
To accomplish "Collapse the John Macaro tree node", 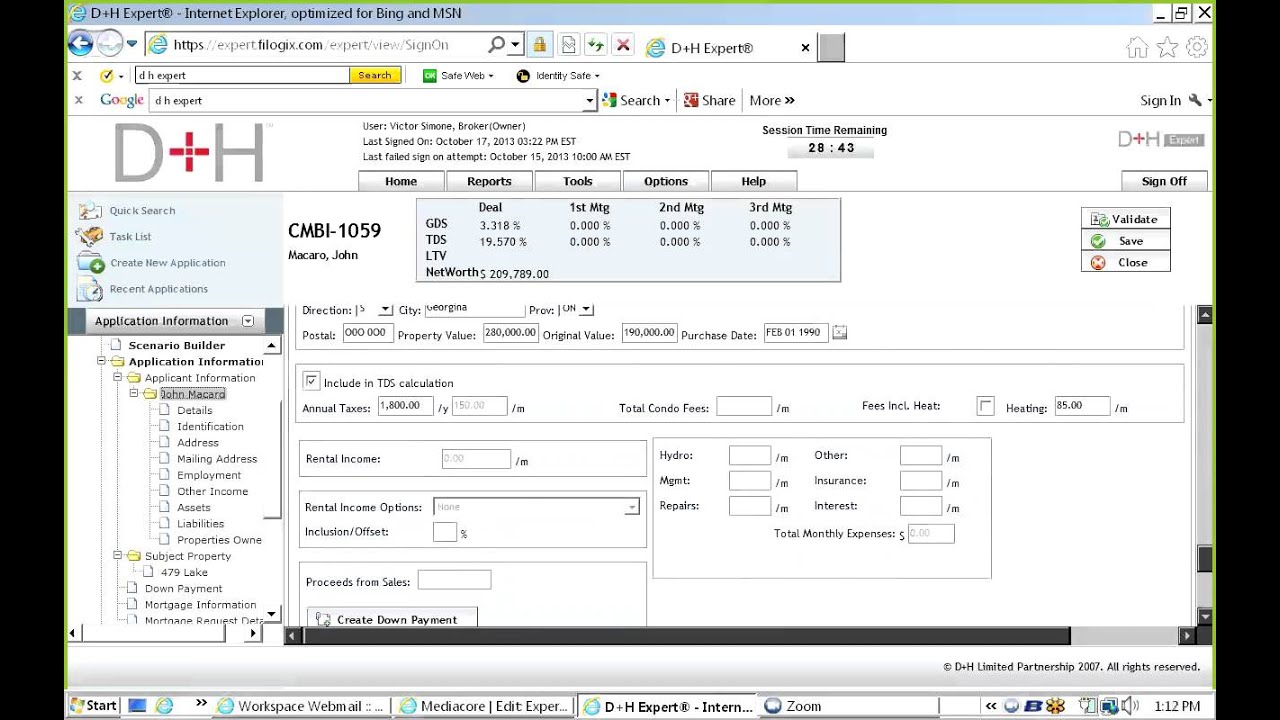I will pos(134,394).
